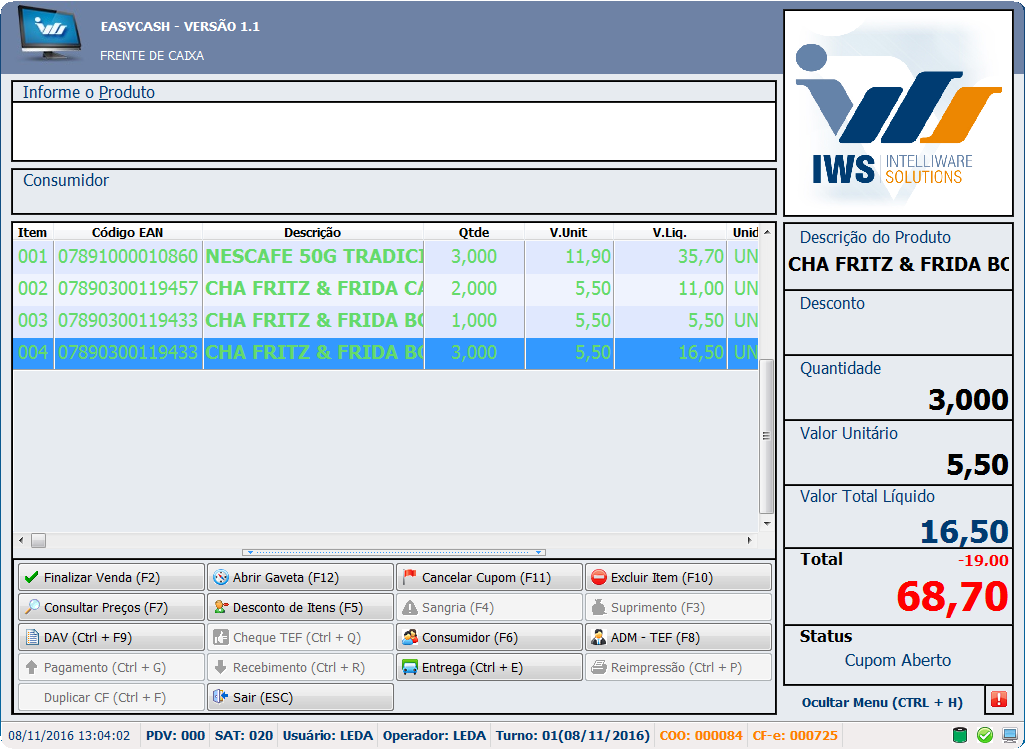Click the green check status icon in status bar
This screenshot has width=1025, height=749.
[984, 735]
